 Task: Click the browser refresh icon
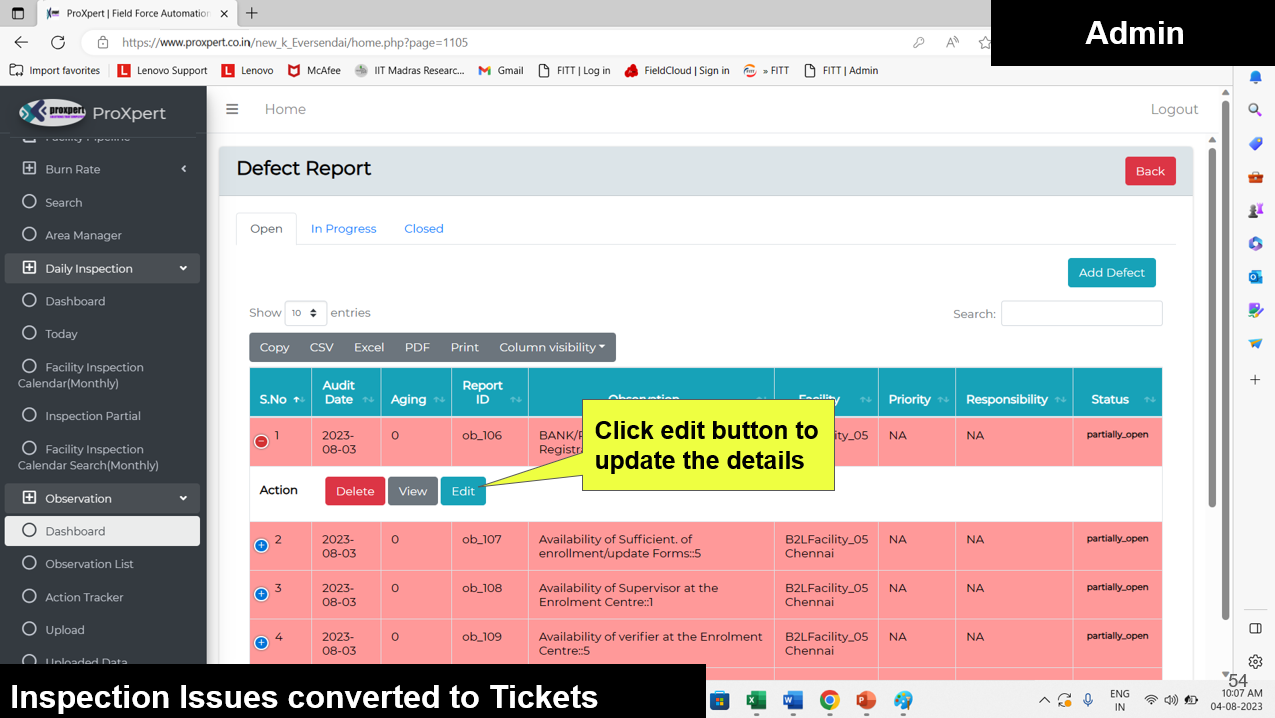[58, 42]
